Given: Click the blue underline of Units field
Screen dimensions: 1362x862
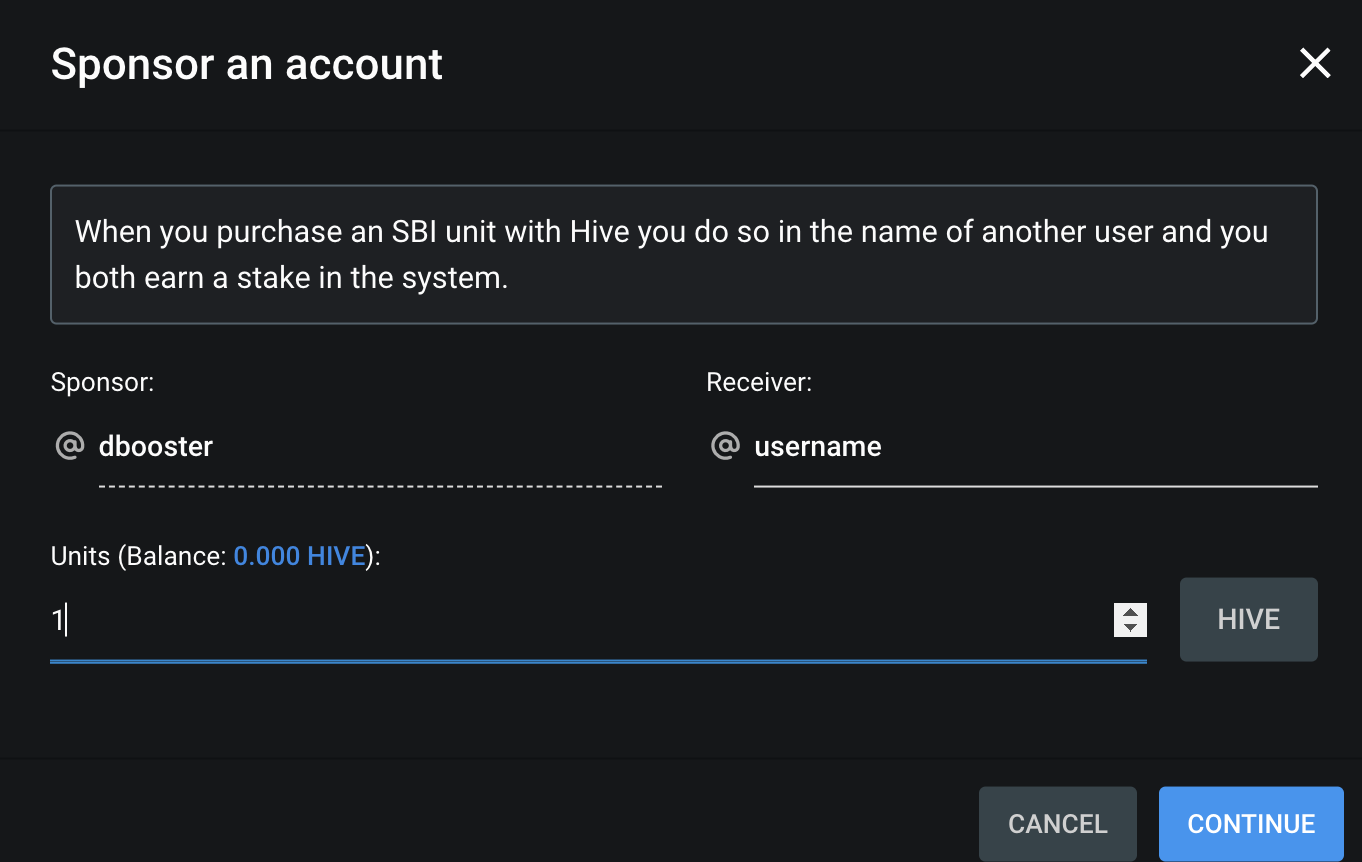Looking at the screenshot, I should 598,661.
